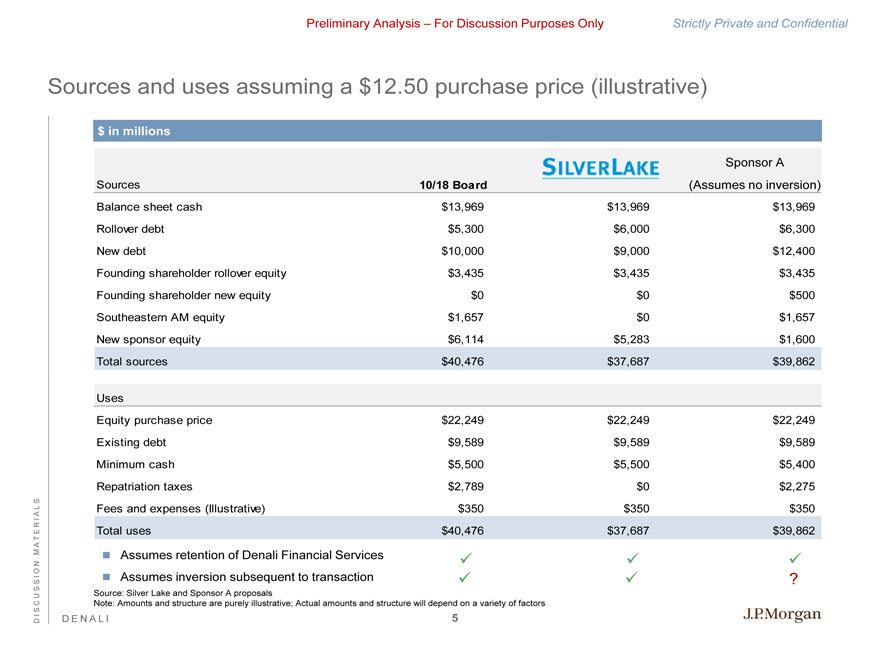Click the 'Strictly Private and Confidential' text
This screenshot has width=880, height=660.
click(760, 24)
